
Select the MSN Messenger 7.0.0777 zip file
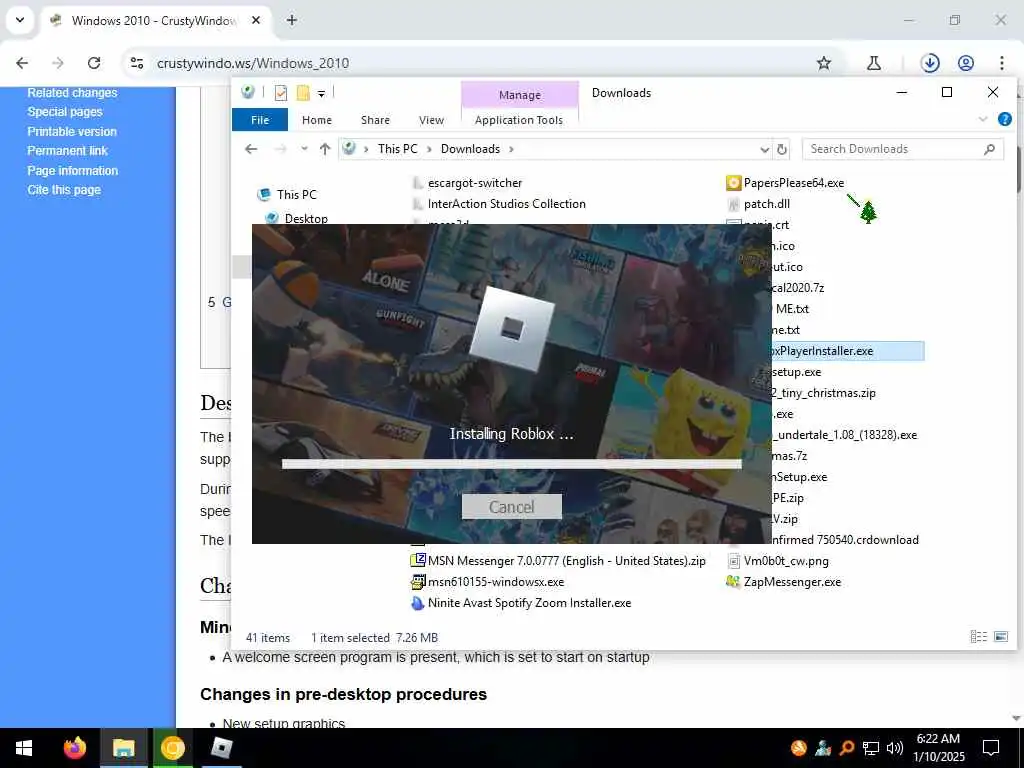(x=567, y=561)
